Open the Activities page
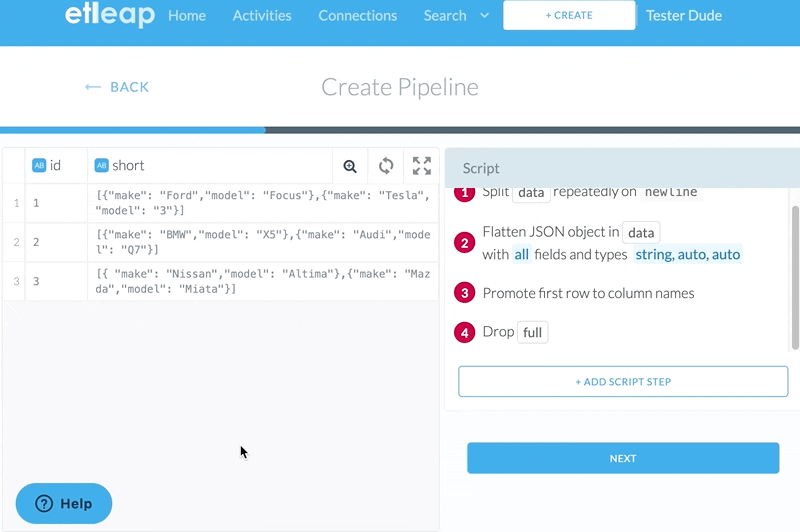 point(262,15)
